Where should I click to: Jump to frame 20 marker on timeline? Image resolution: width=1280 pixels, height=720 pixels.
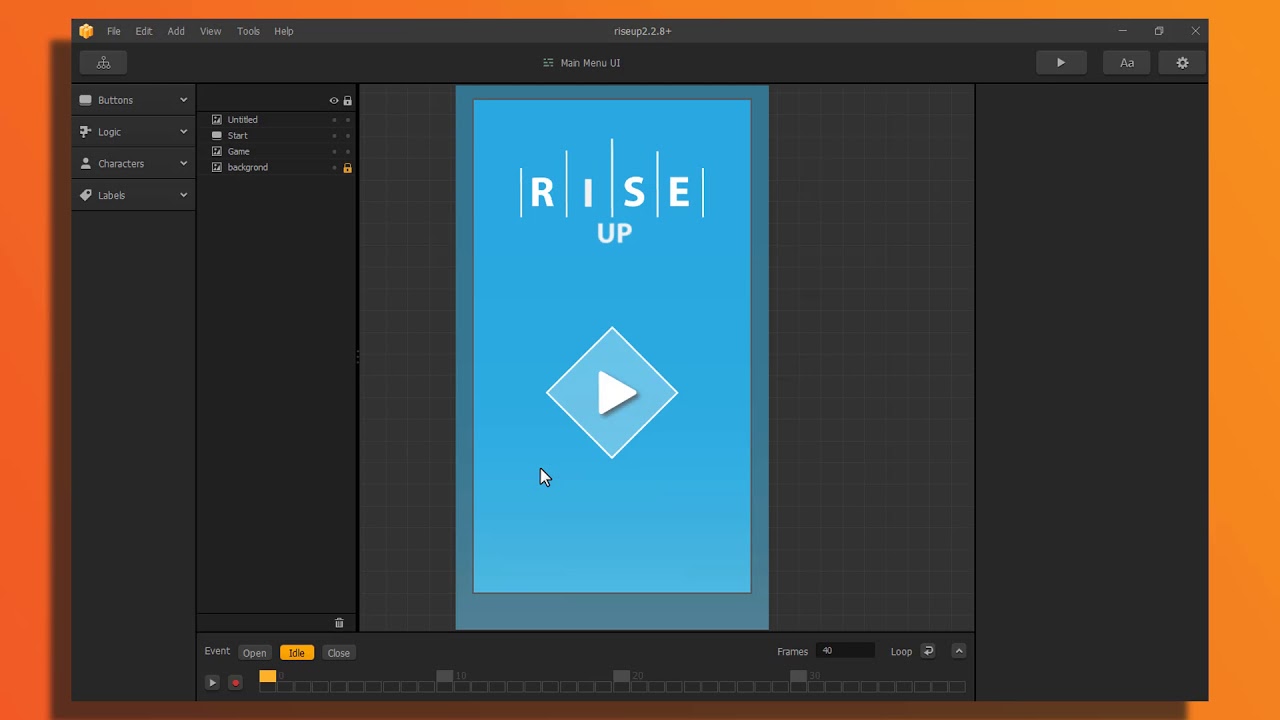pyautogui.click(x=621, y=677)
